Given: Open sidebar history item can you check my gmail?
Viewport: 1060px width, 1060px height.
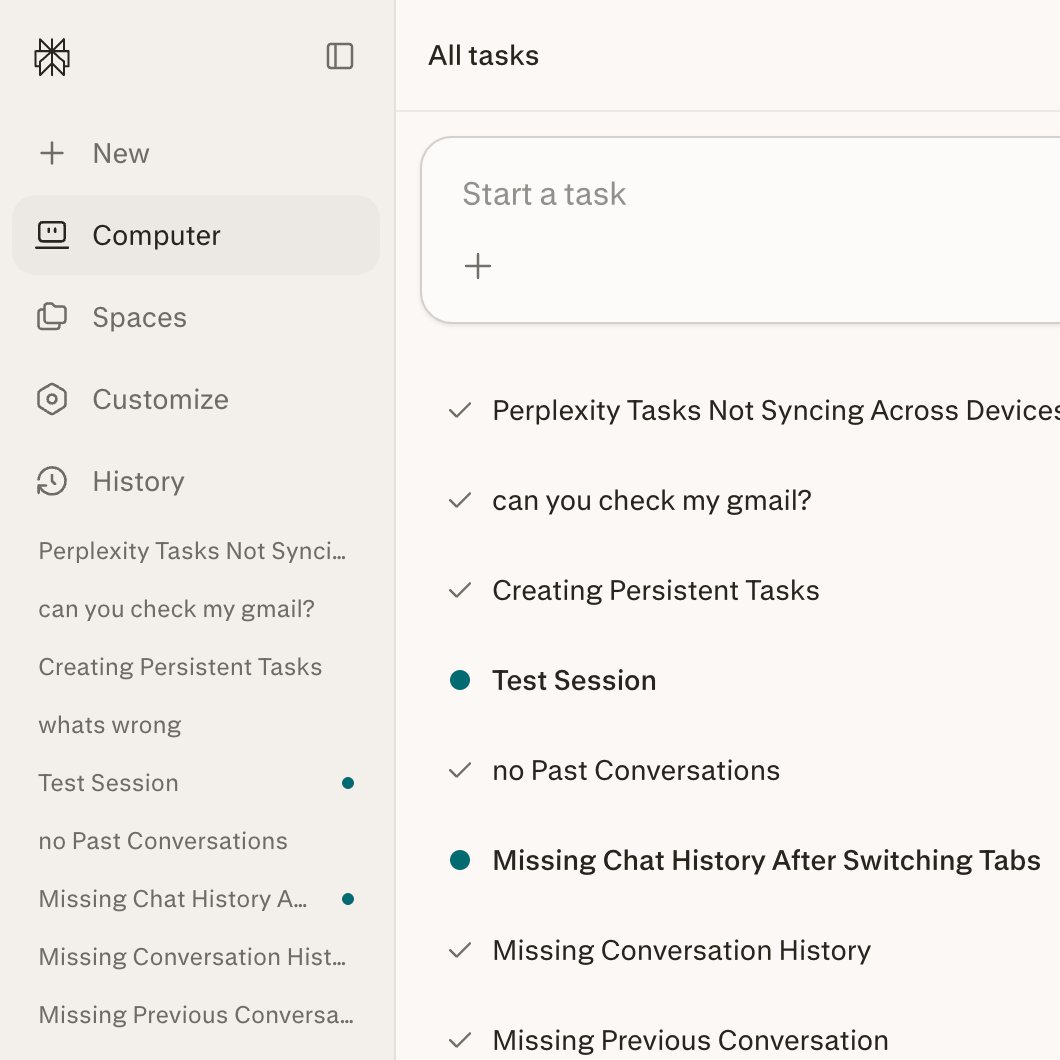Looking at the screenshot, I should (x=176, y=609).
